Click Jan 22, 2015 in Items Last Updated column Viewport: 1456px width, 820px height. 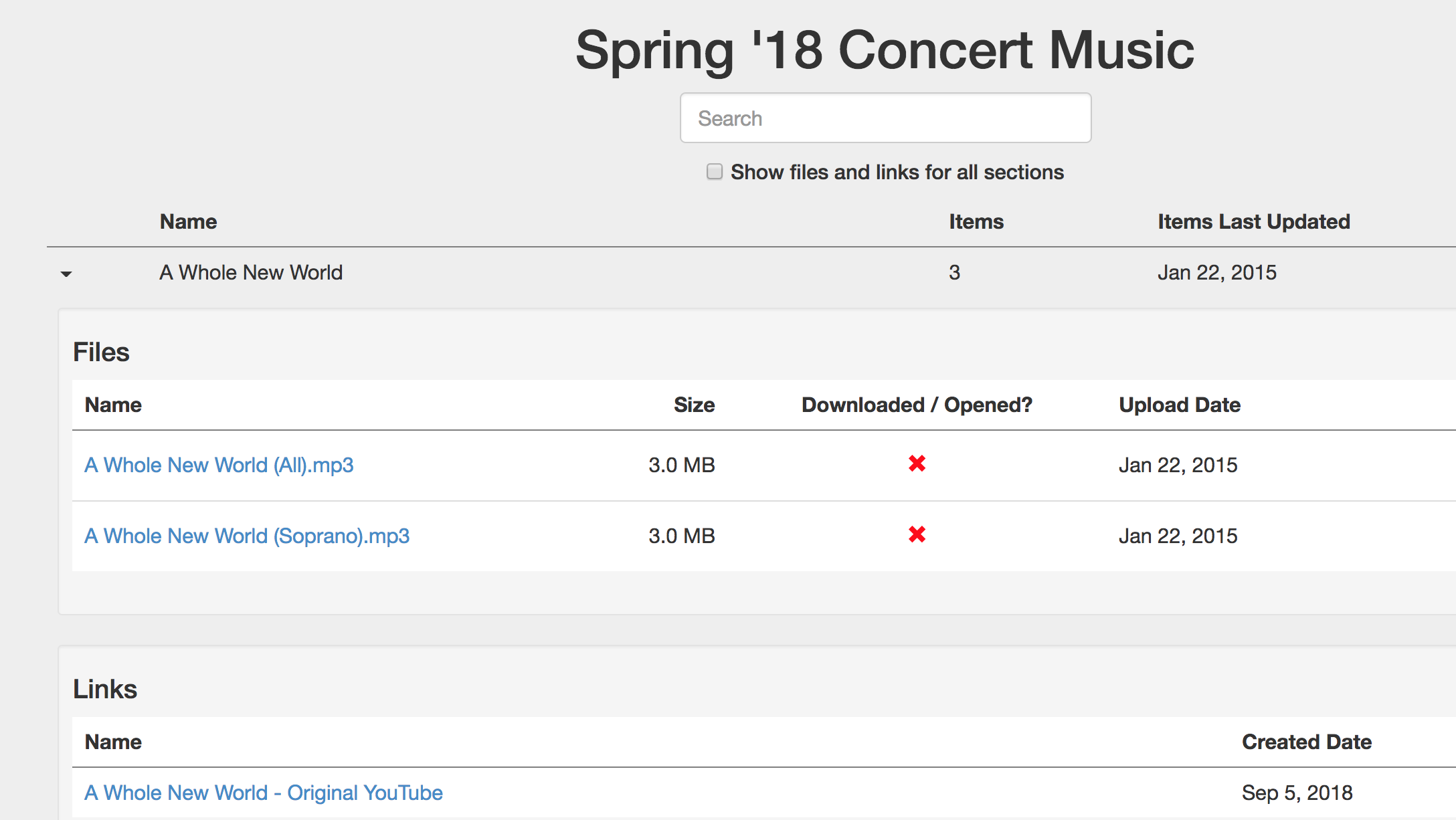point(1216,272)
